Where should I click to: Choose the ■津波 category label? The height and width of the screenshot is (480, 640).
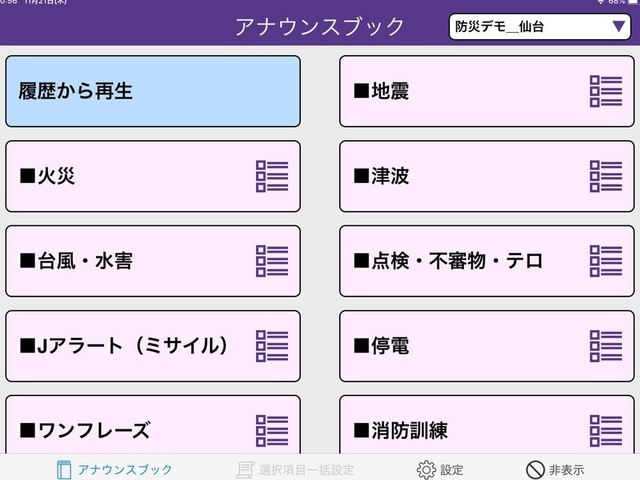(381, 176)
